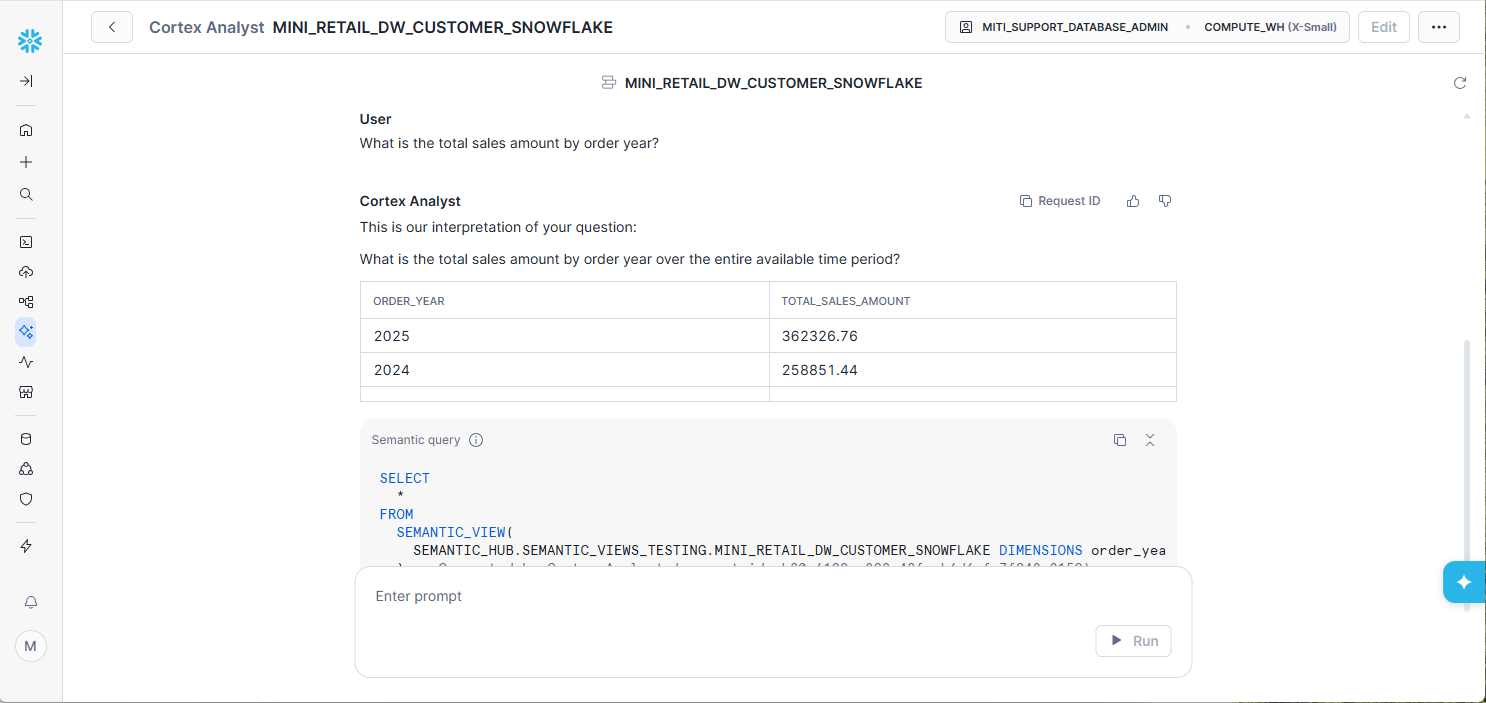Click the plus Create icon
1486x703 pixels.
click(x=26, y=162)
